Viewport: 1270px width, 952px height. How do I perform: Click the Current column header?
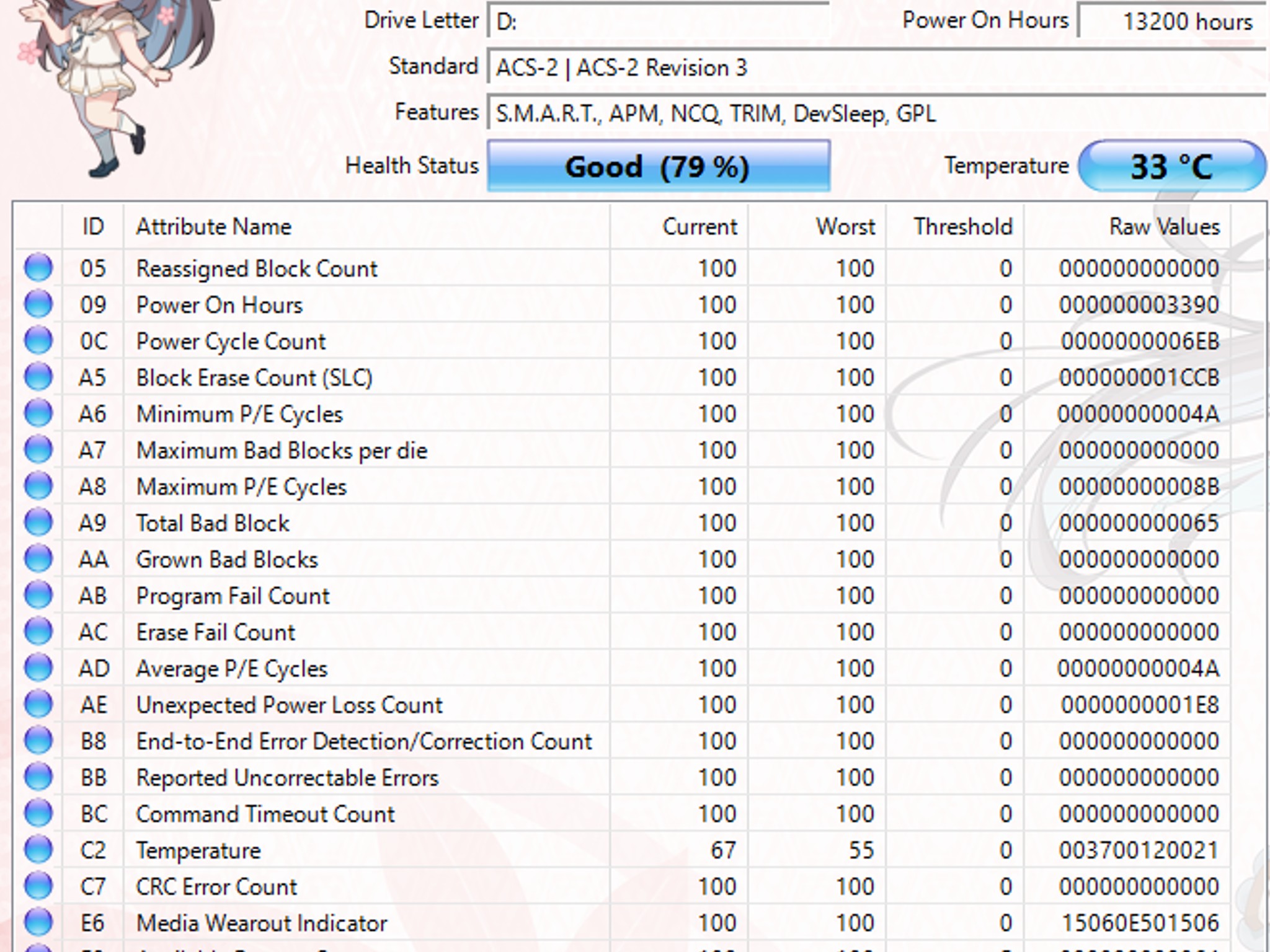coord(680,227)
